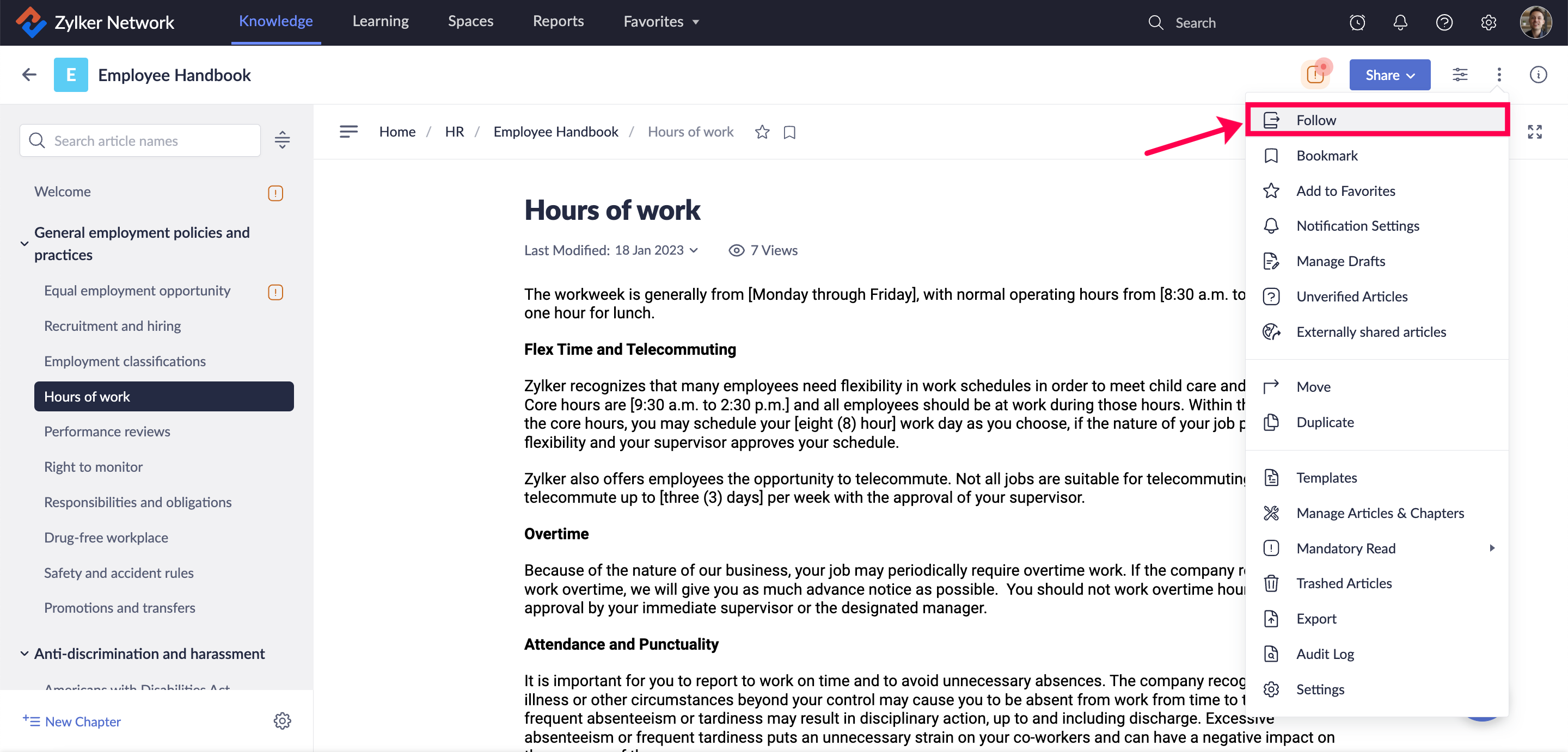Open the vertical three-dot more menu

coord(1499,75)
